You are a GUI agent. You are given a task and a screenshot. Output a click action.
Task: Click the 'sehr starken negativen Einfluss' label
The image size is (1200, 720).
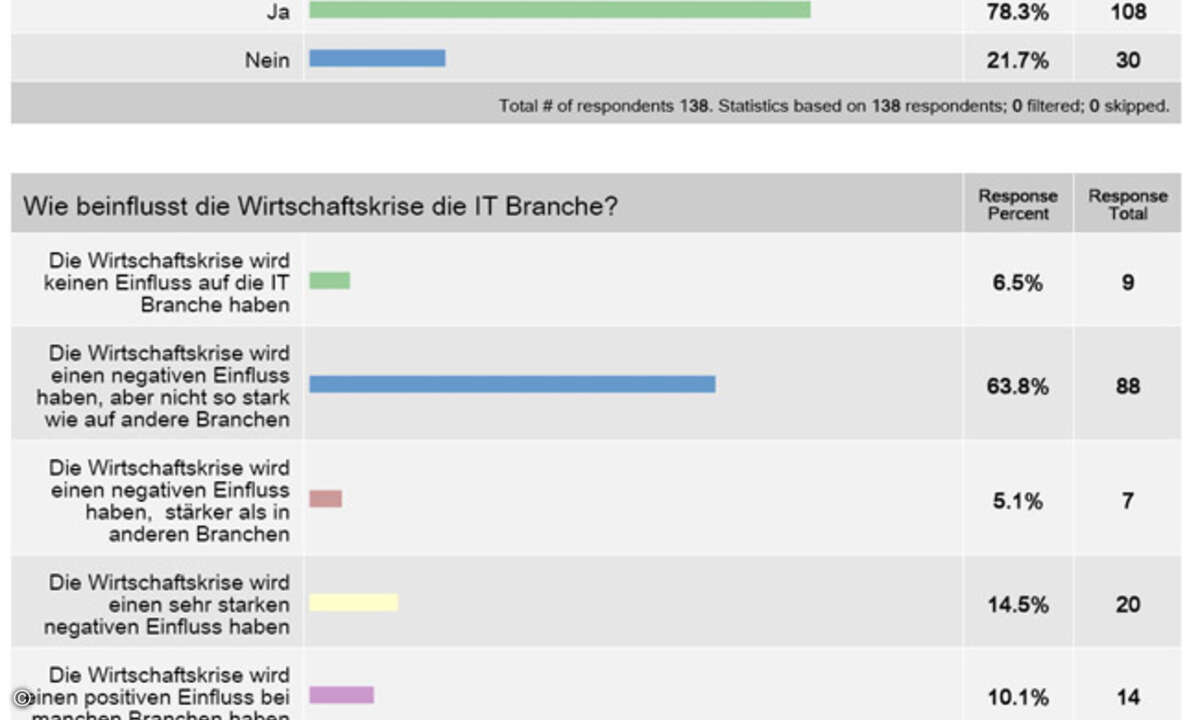coord(167,604)
